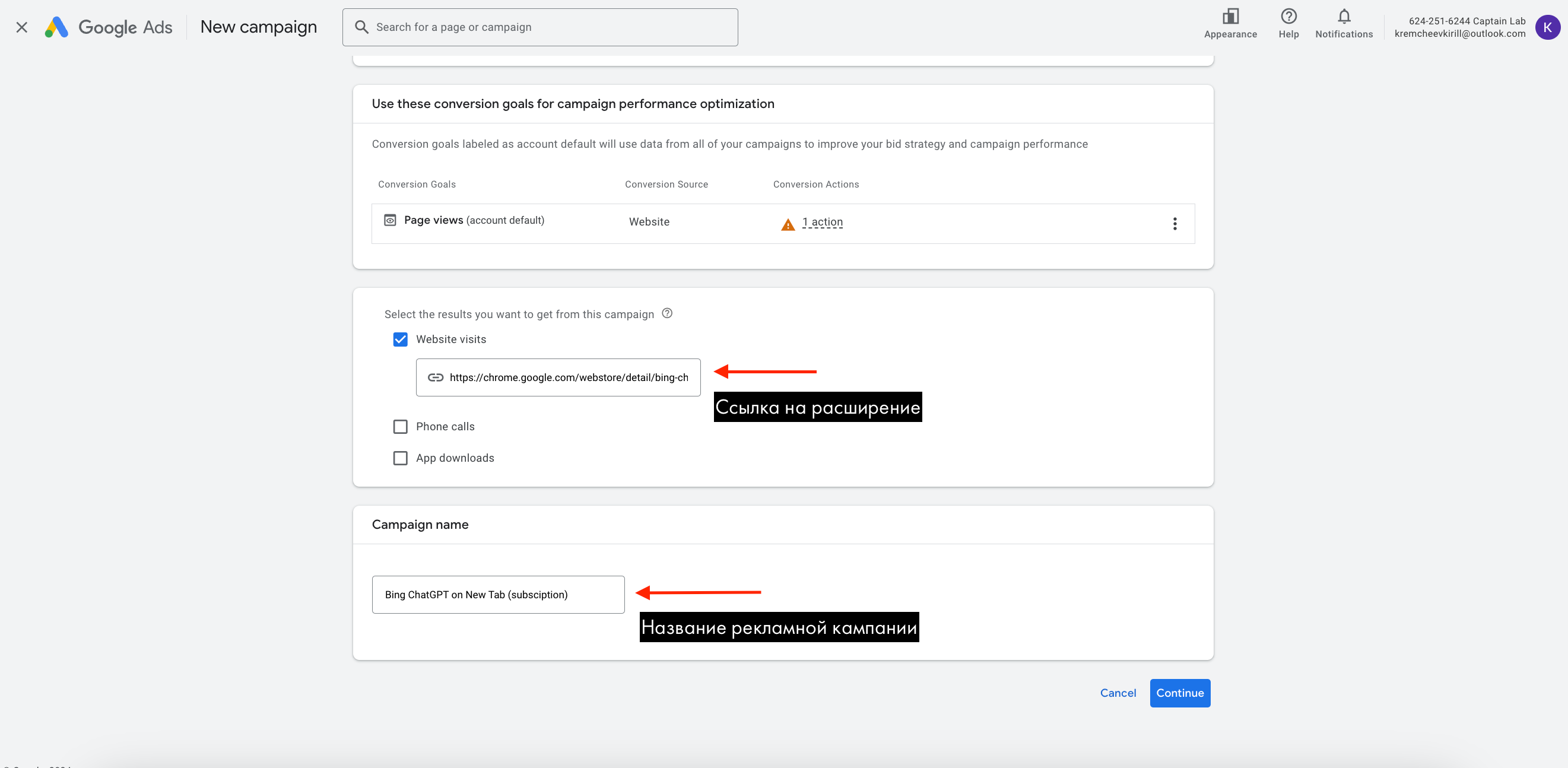This screenshot has height=768, width=1568.
Task: Open the Help question mark icon
Action: (x=1288, y=17)
